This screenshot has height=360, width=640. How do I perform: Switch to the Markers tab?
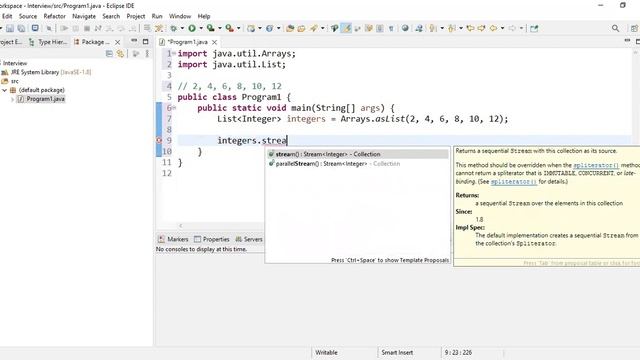click(x=173, y=239)
